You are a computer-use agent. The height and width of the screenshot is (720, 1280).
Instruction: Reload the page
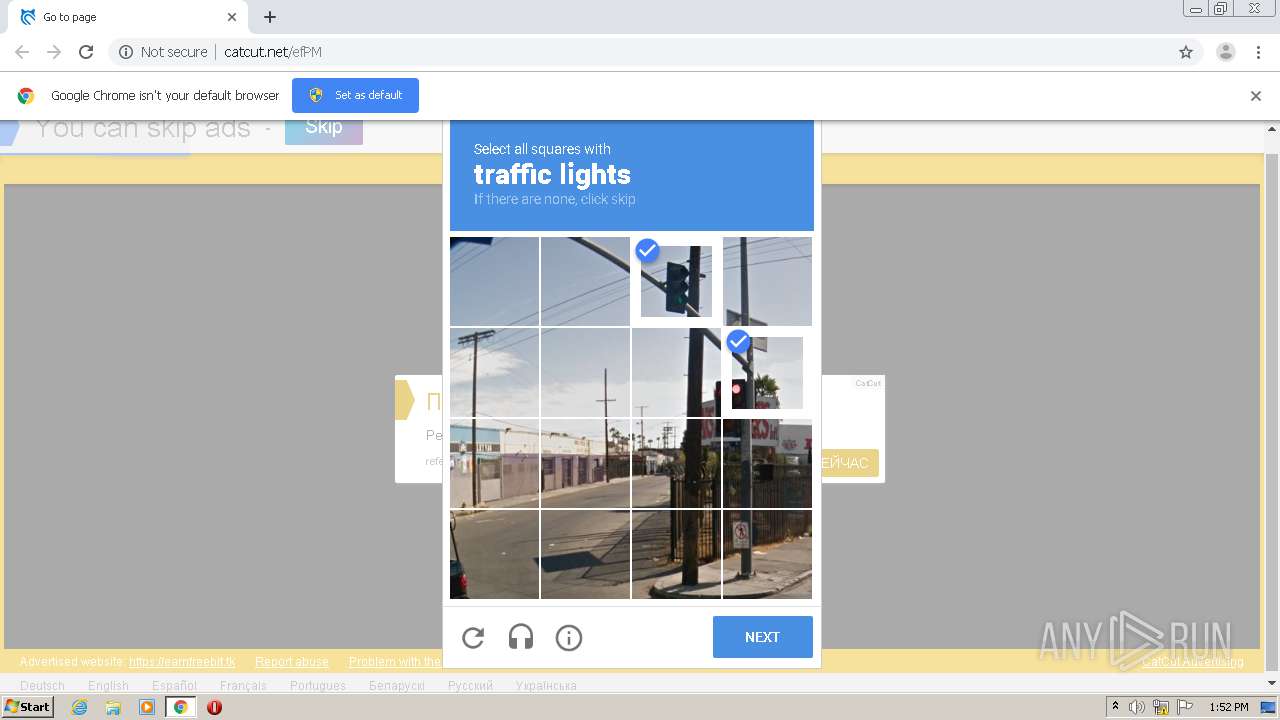86,52
